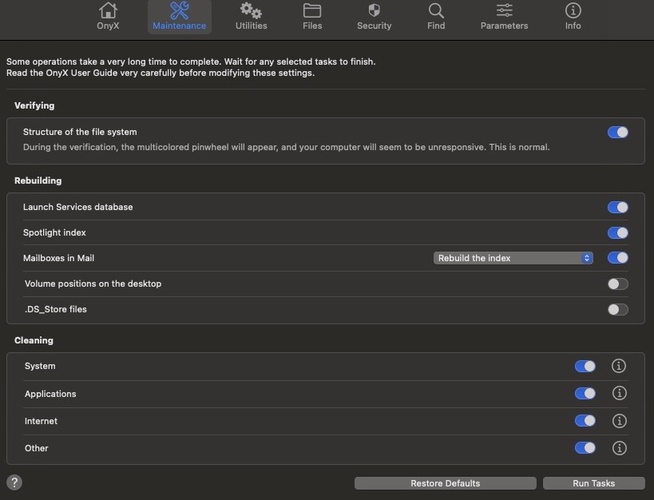This screenshot has height=500, width=654.
Task: Turn off Launch Services database toggle
Action: pyautogui.click(x=618, y=207)
